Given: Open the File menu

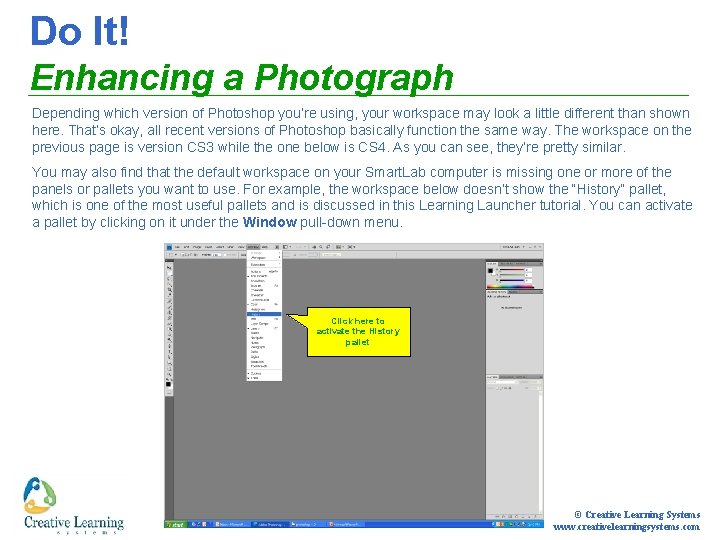Looking at the screenshot, I should pos(177,247).
